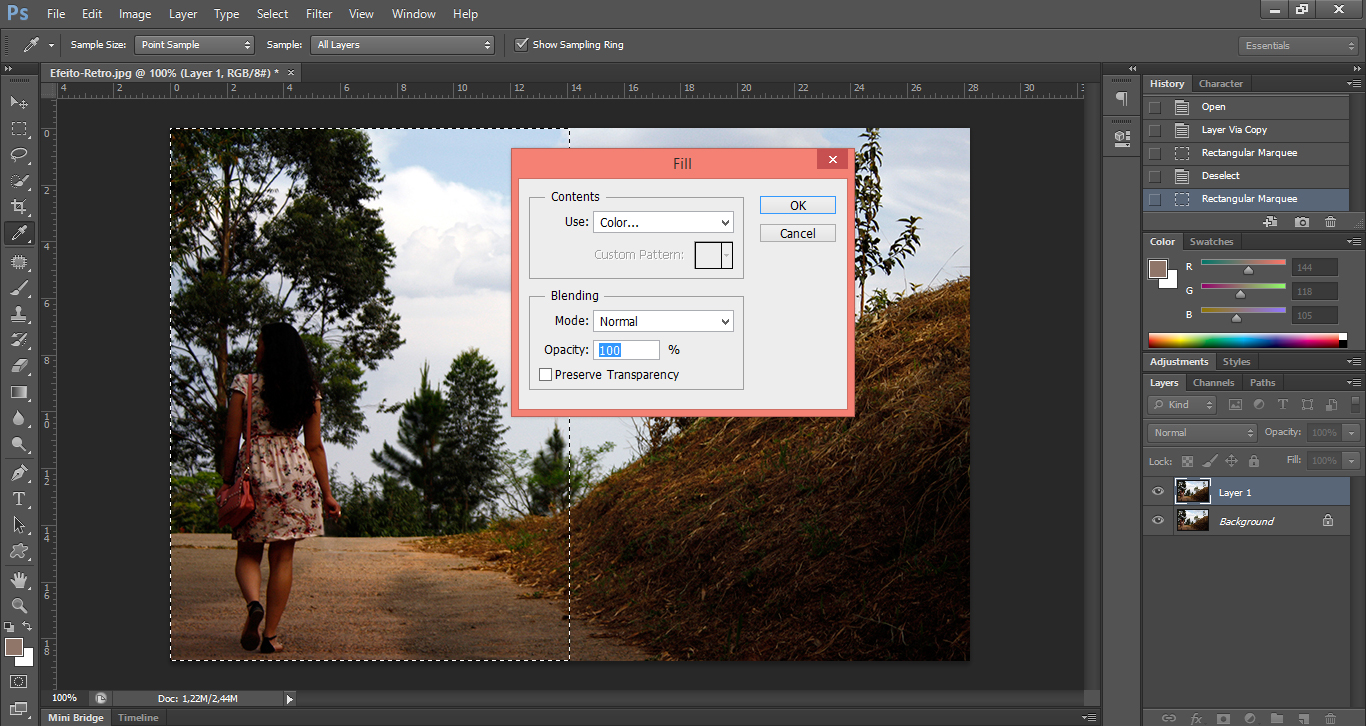The height and width of the screenshot is (726, 1366).
Task: Select the Lasso tool
Action: click(19, 155)
